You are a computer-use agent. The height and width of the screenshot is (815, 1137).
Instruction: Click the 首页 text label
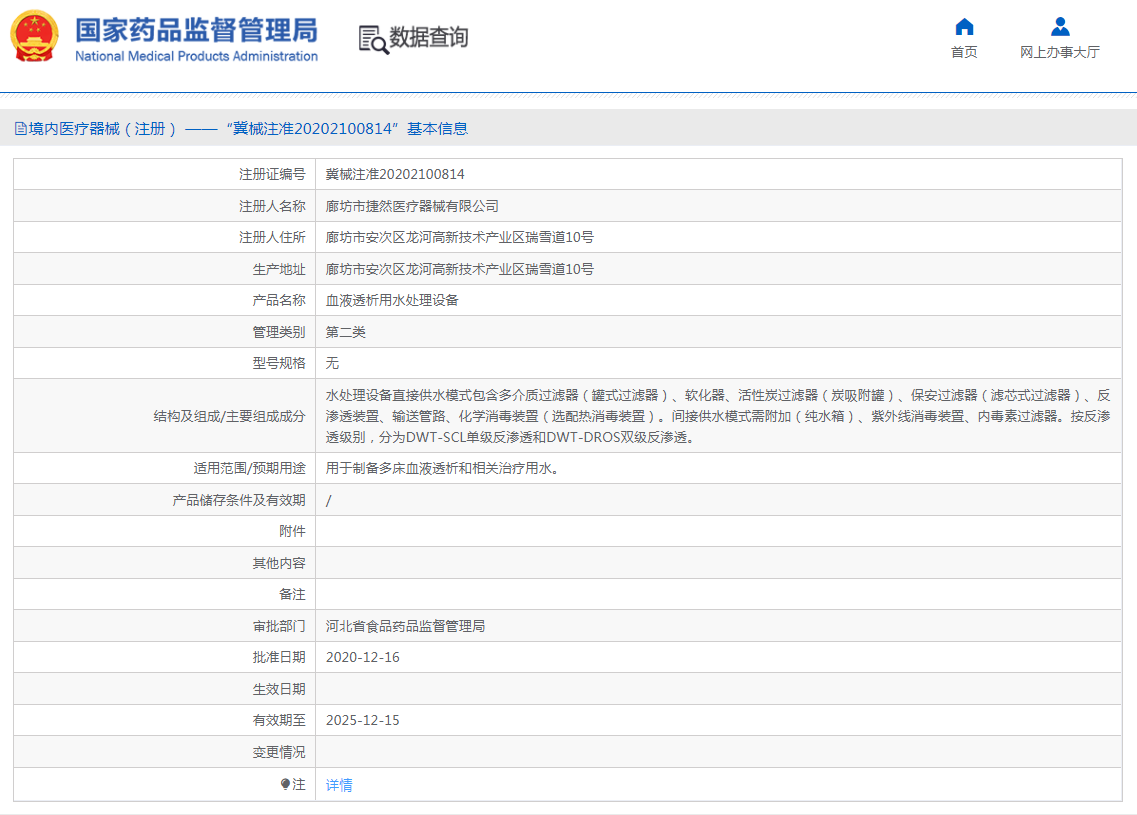point(964,52)
